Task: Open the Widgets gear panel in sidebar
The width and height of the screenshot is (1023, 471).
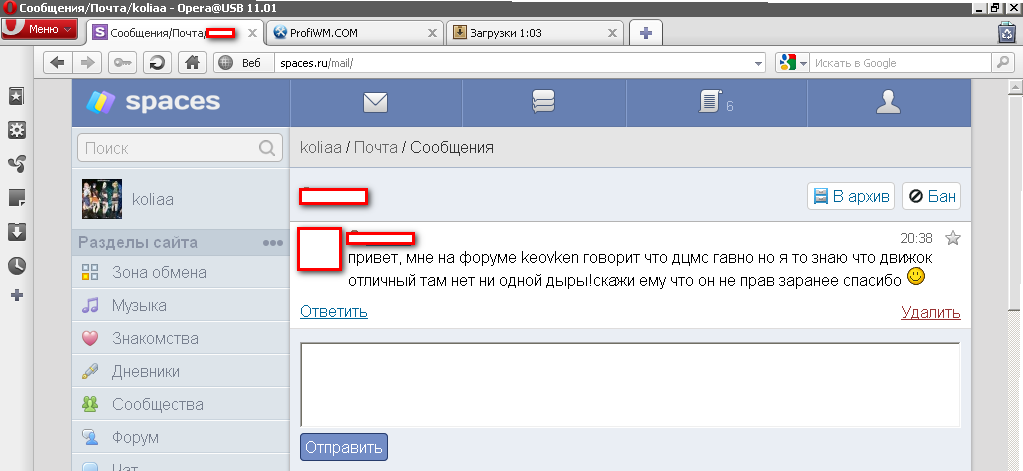Action: 17,130
